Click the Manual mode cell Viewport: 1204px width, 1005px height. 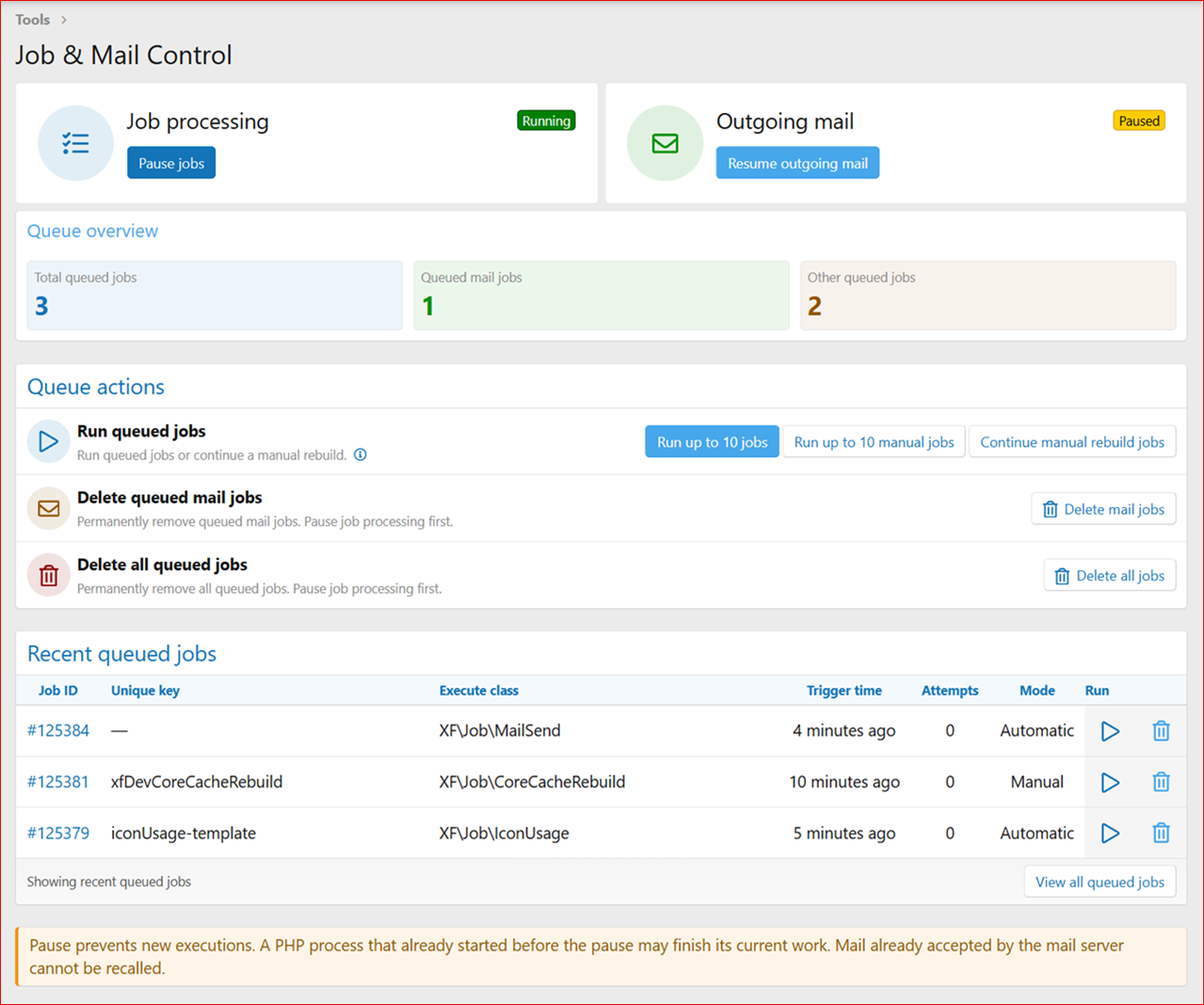pyautogui.click(x=1037, y=781)
